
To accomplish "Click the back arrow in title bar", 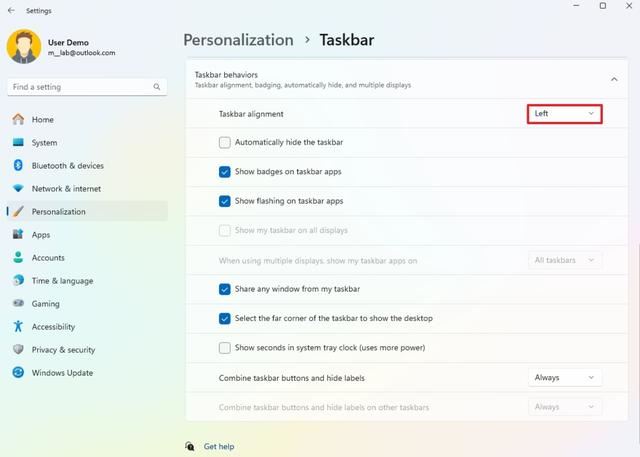I will pos(10,8).
